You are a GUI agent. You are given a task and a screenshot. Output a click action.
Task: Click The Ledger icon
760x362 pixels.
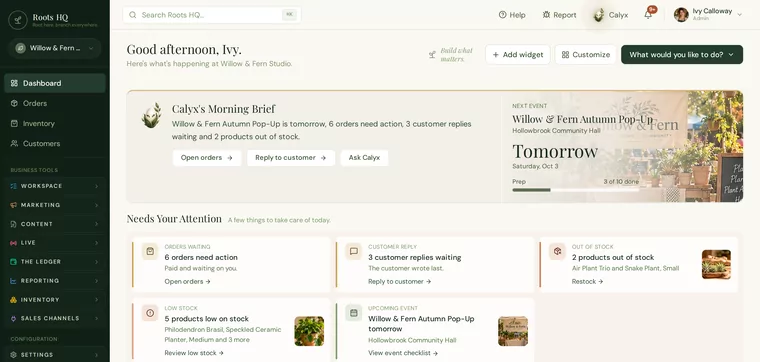coord(14,262)
